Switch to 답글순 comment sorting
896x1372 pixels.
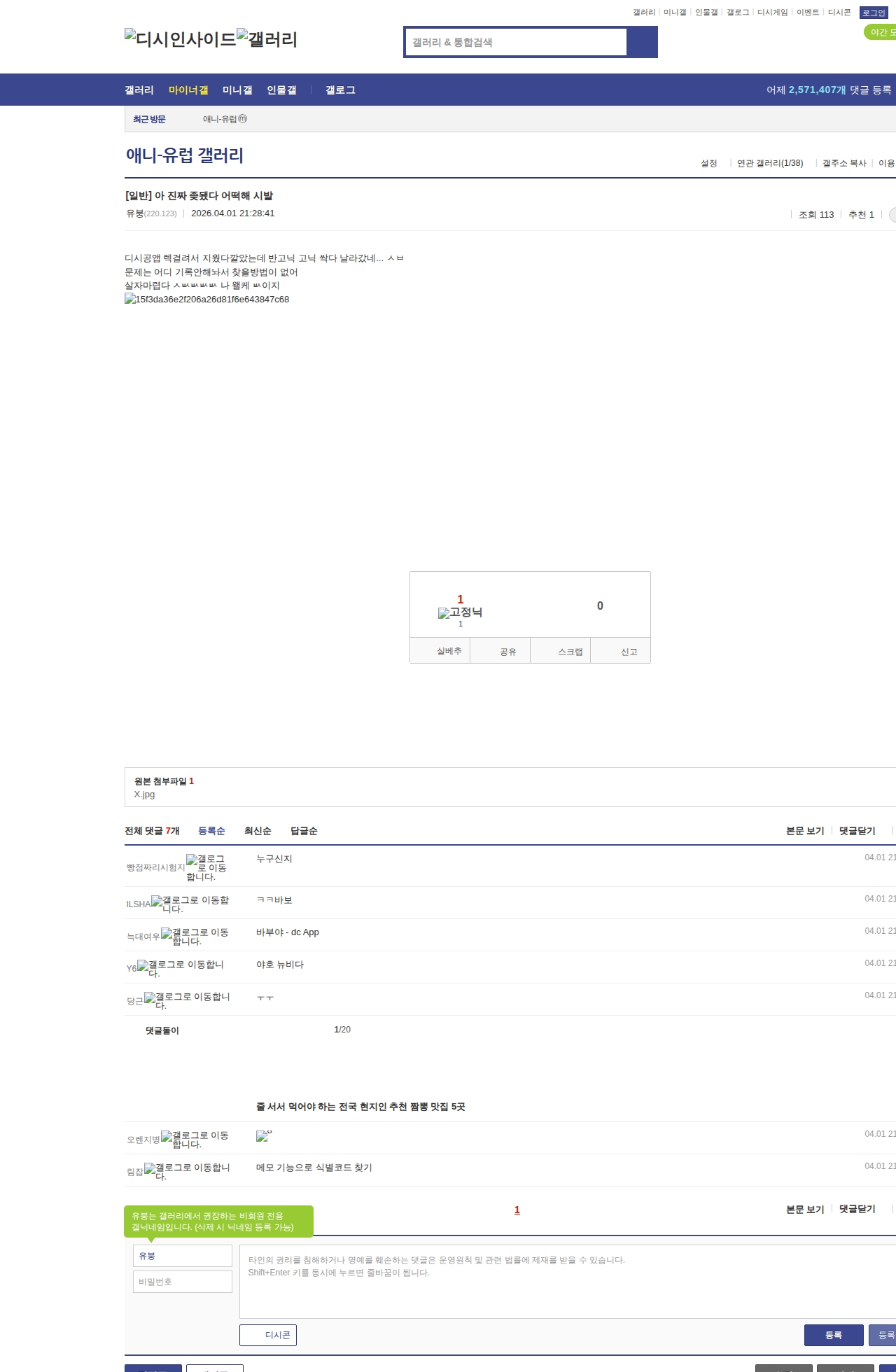pos(304,831)
